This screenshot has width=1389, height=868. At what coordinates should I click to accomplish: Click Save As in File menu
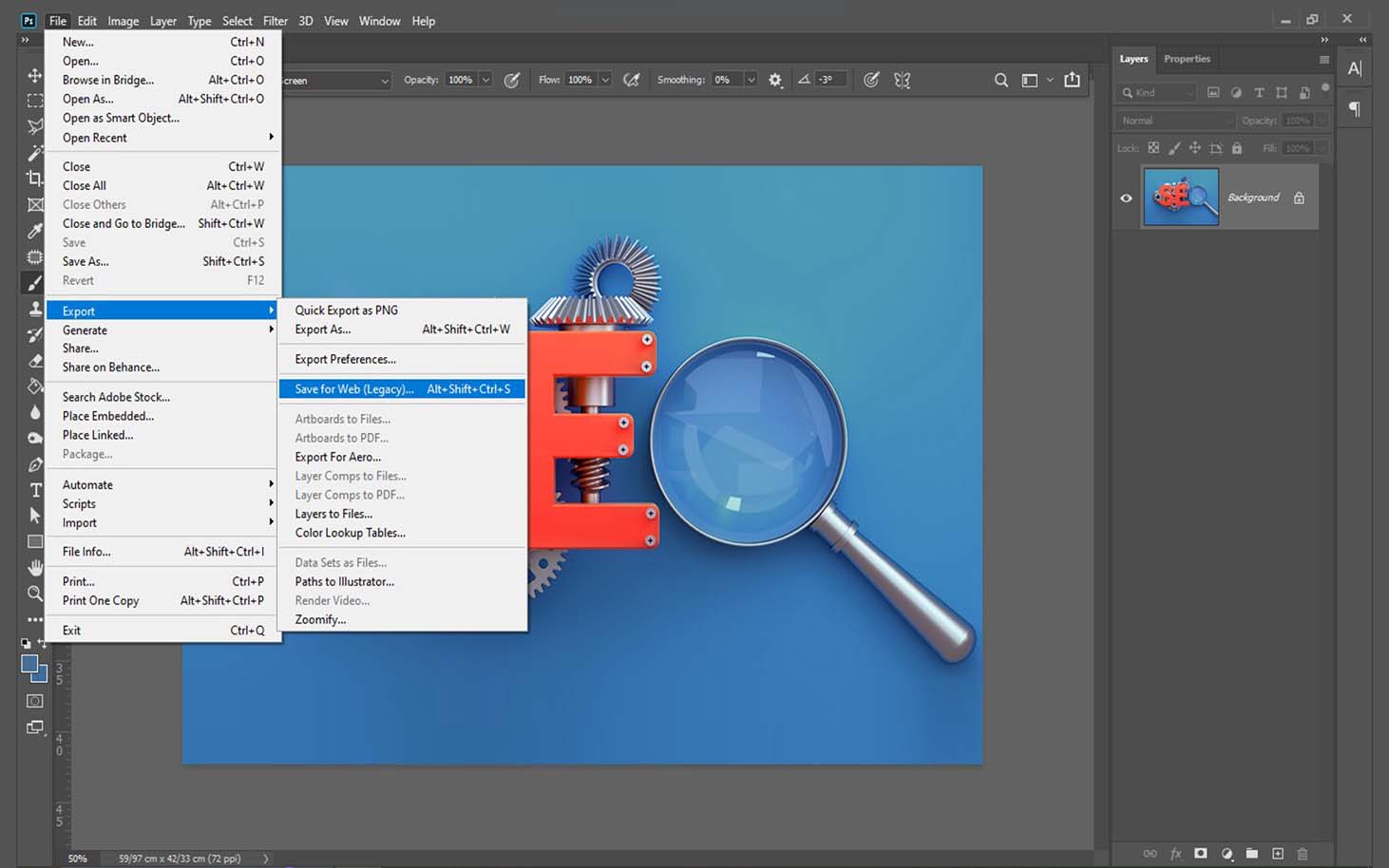point(163,261)
